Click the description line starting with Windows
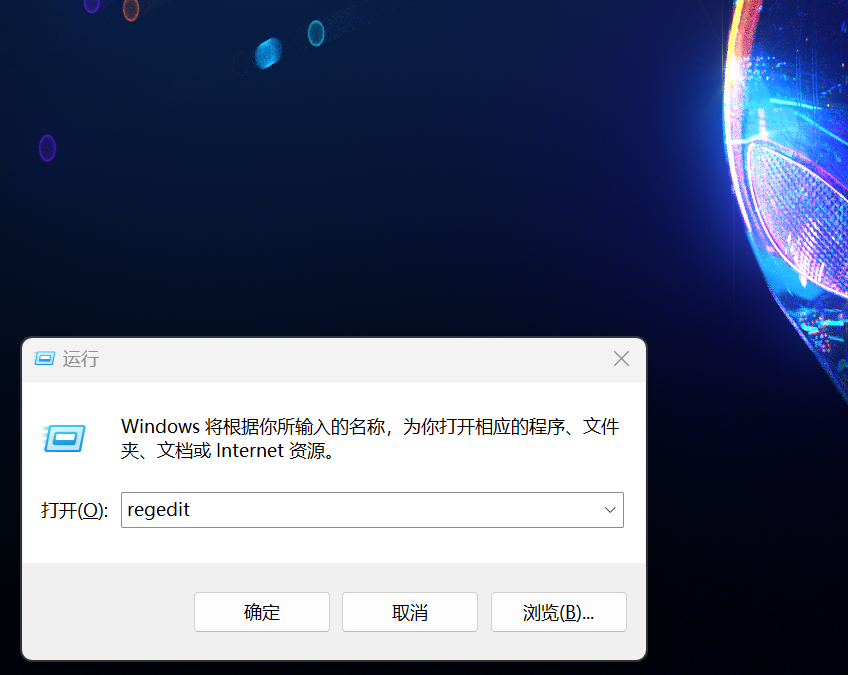Viewport: 848px width, 675px height. (x=370, y=426)
